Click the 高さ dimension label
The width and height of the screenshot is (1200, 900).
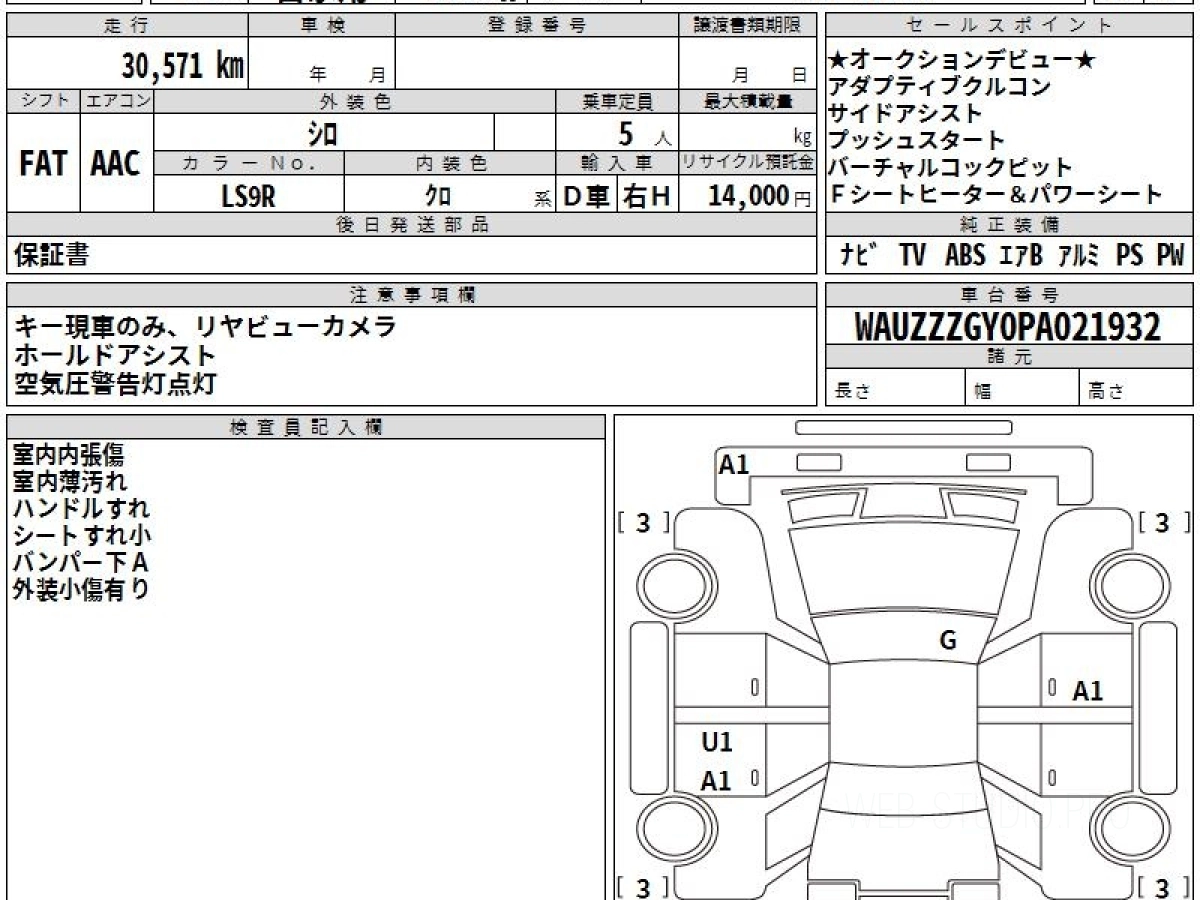(x=1106, y=392)
